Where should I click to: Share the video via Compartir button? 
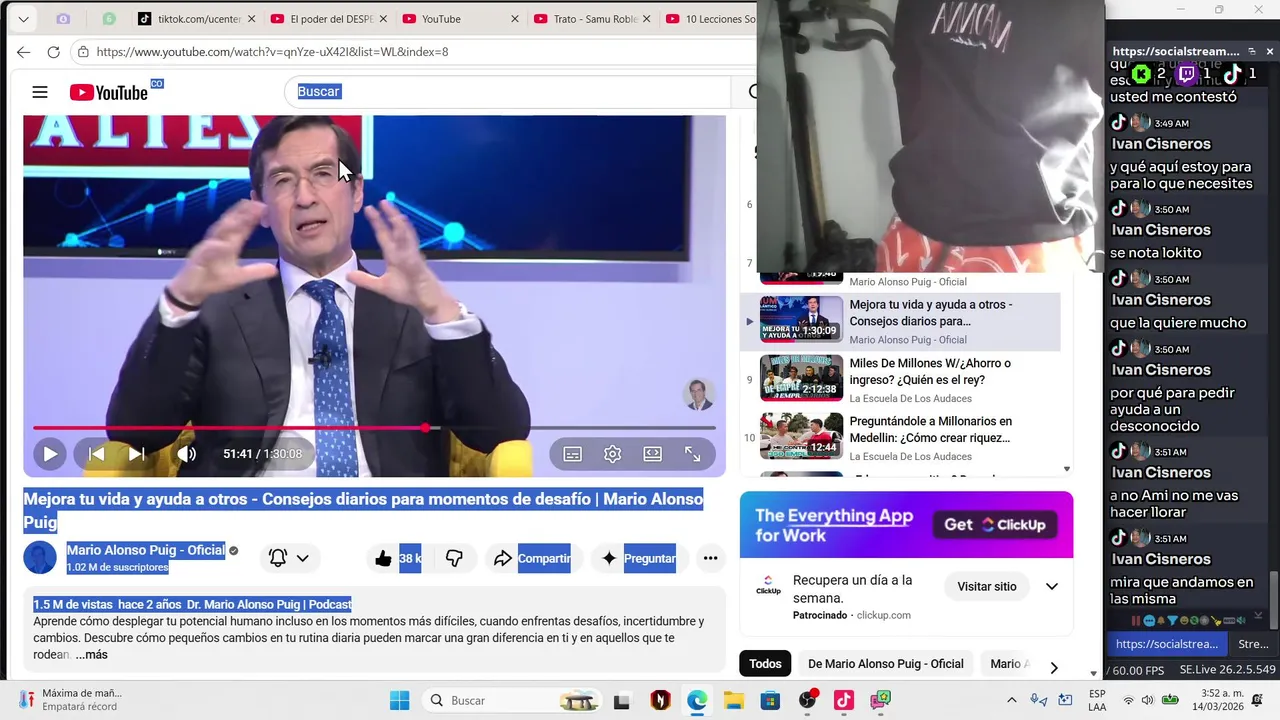[532, 559]
